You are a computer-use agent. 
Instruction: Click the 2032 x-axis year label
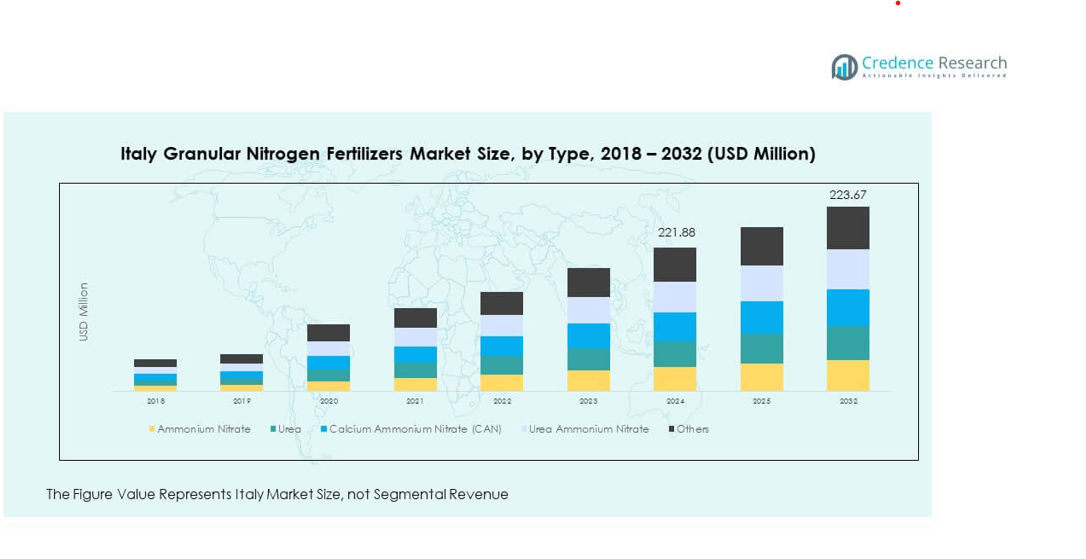pyautogui.click(x=847, y=401)
